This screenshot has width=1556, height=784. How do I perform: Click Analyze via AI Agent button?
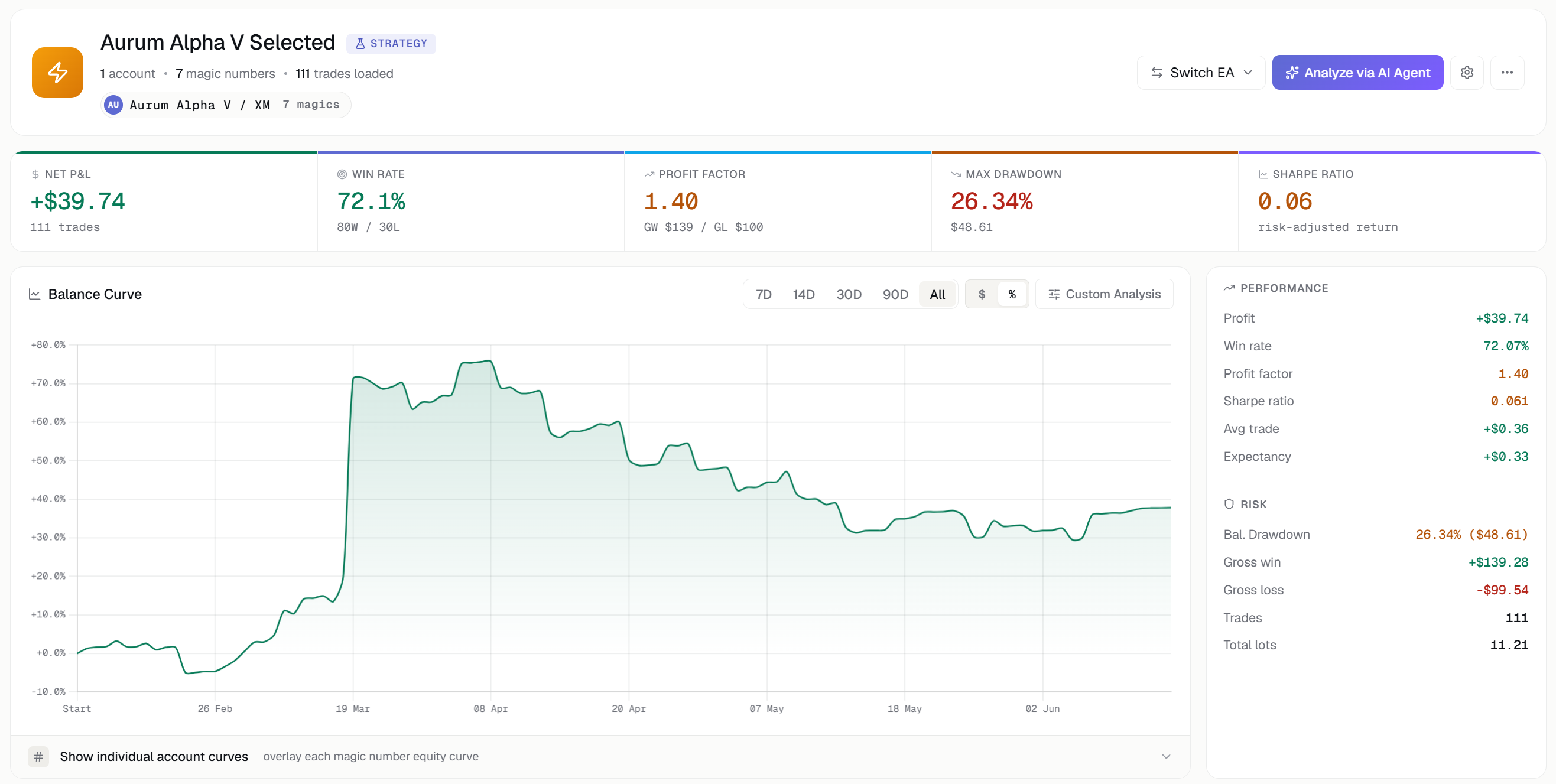pyautogui.click(x=1357, y=73)
